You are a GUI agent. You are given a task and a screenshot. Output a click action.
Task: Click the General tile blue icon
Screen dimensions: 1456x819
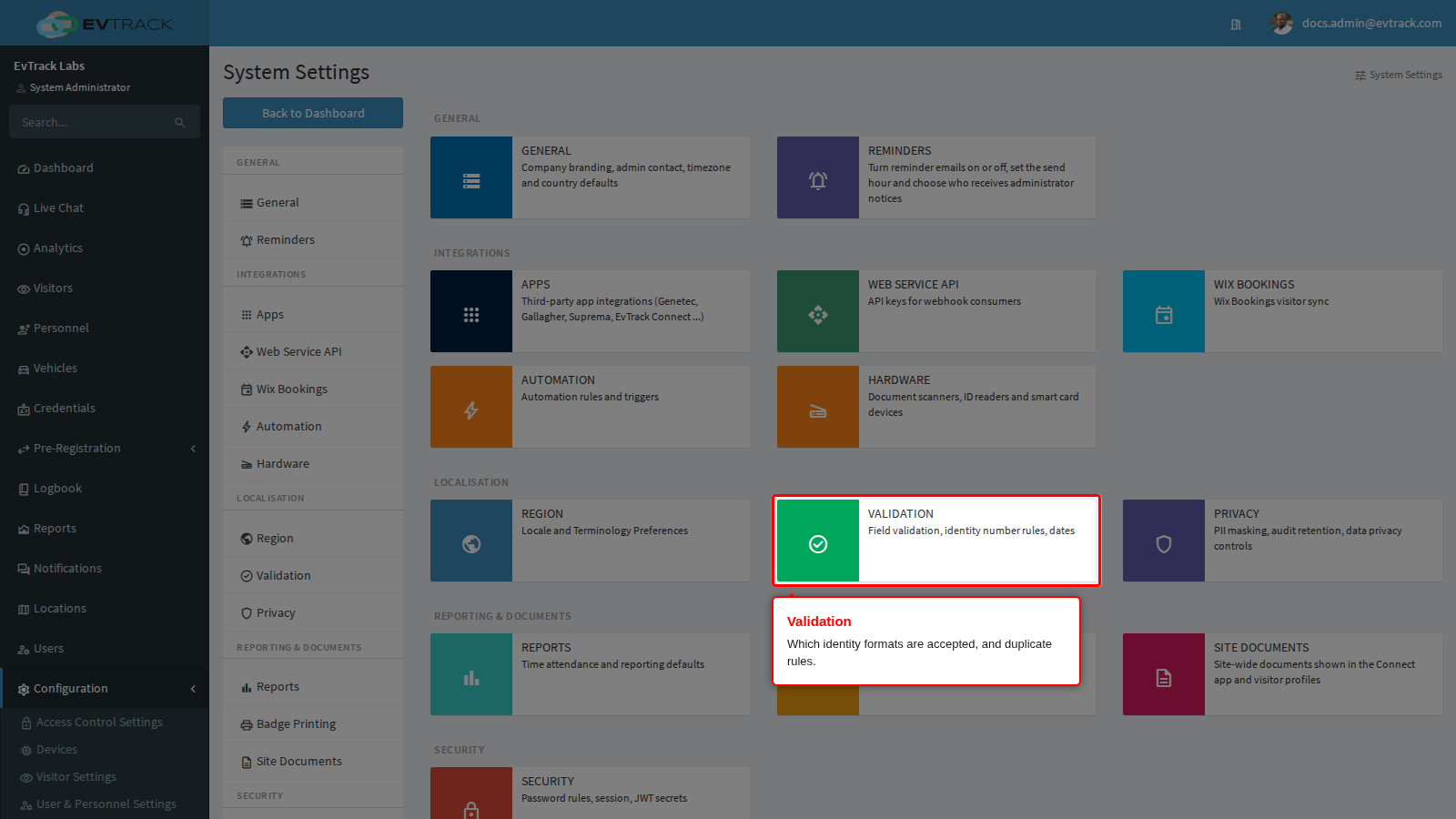[471, 177]
